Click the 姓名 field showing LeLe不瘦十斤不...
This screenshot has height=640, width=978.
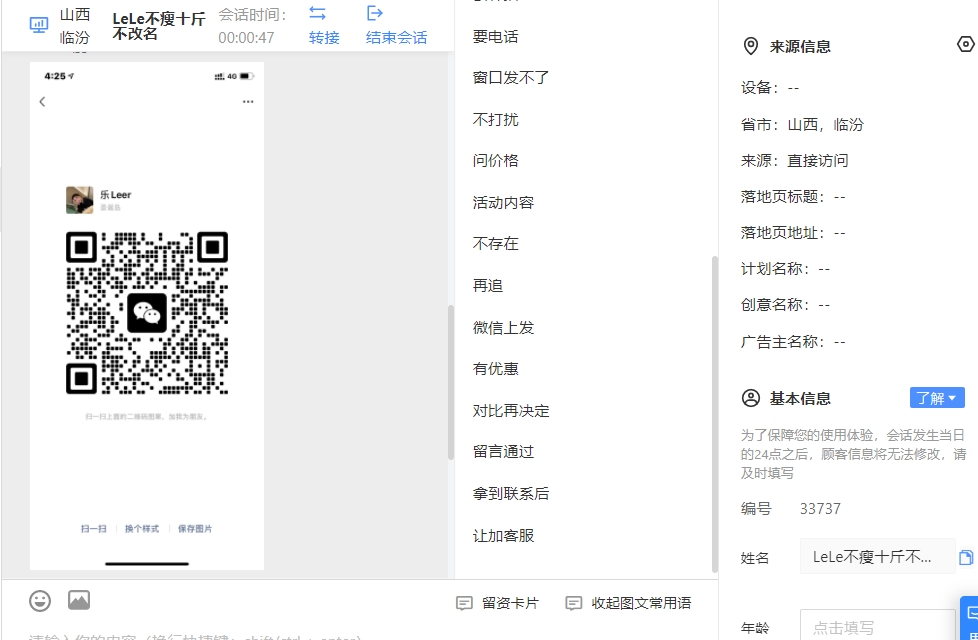(x=878, y=556)
